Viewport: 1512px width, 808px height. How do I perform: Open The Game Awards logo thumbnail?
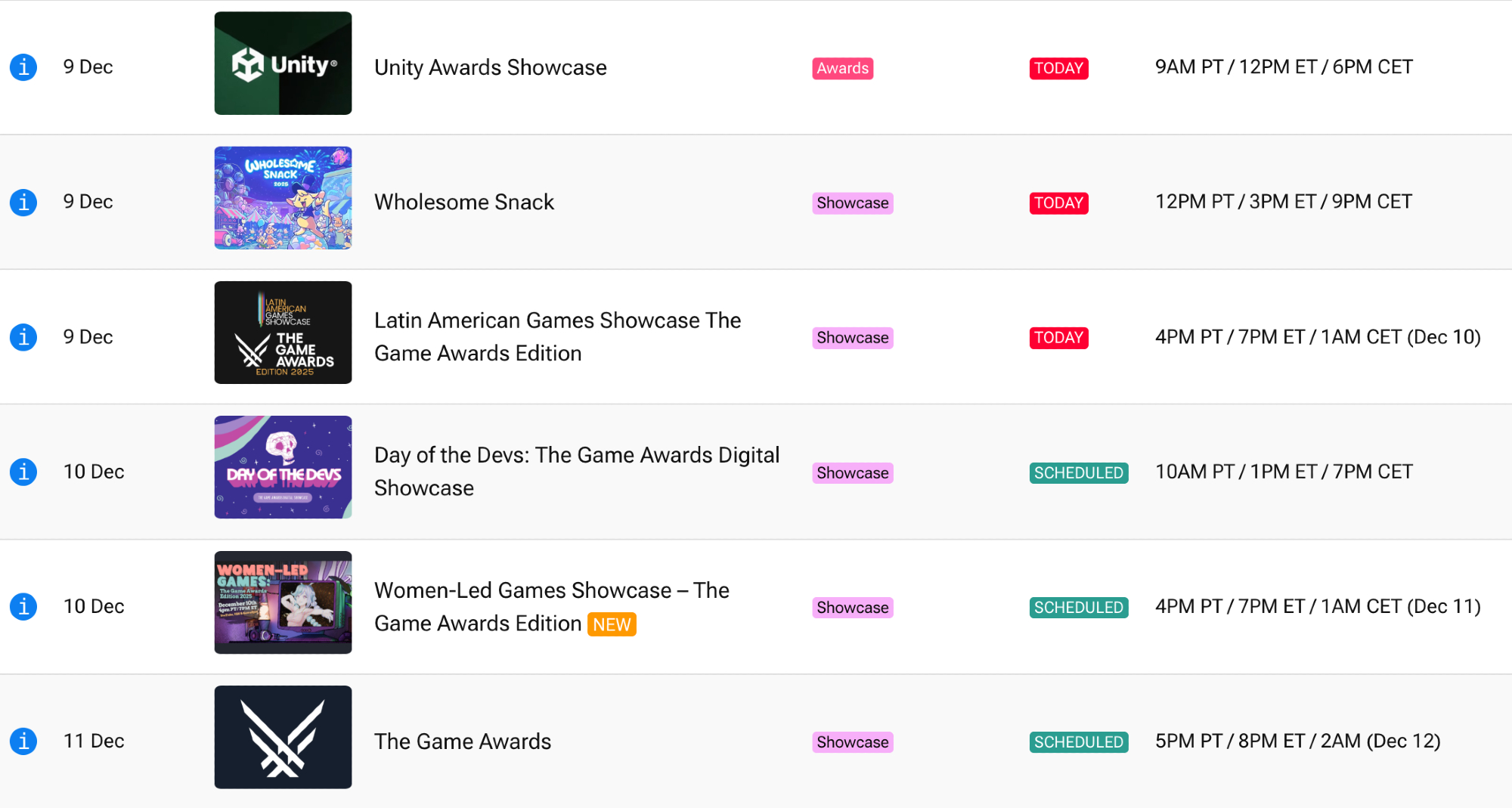pyautogui.click(x=283, y=737)
